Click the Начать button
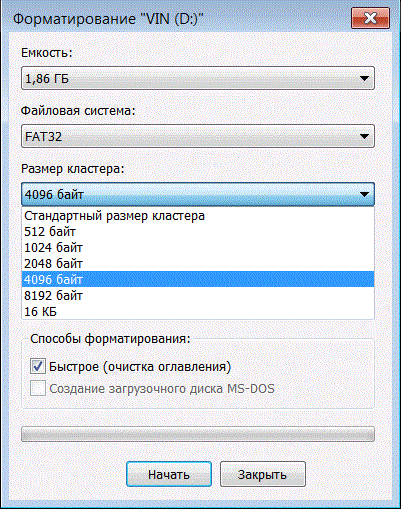 point(169,474)
